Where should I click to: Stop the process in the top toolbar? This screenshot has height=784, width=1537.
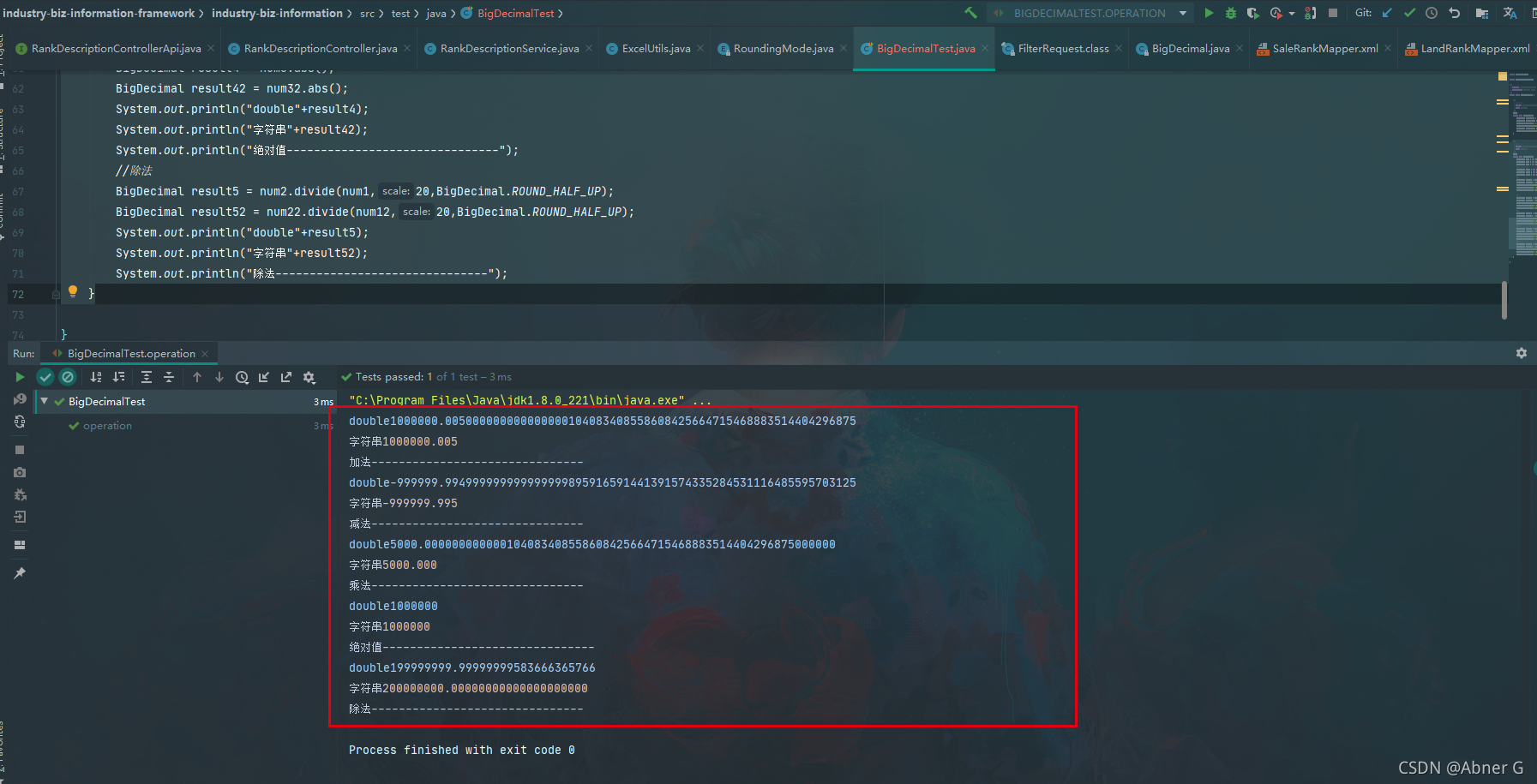tap(1333, 13)
